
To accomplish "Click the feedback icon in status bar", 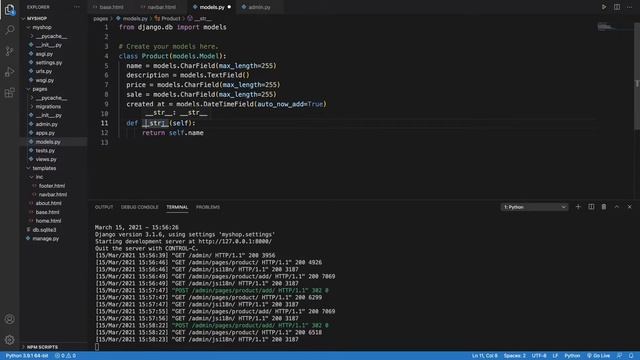I will pos(619,356).
